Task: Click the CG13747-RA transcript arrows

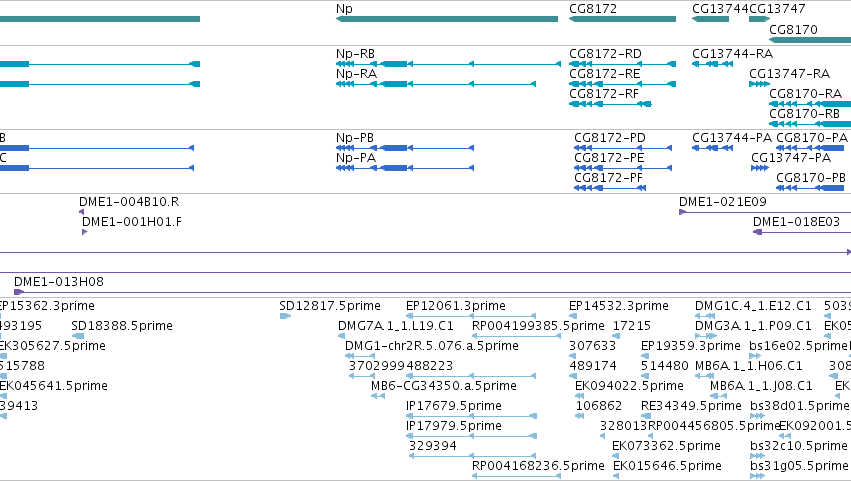Action: point(759,84)
